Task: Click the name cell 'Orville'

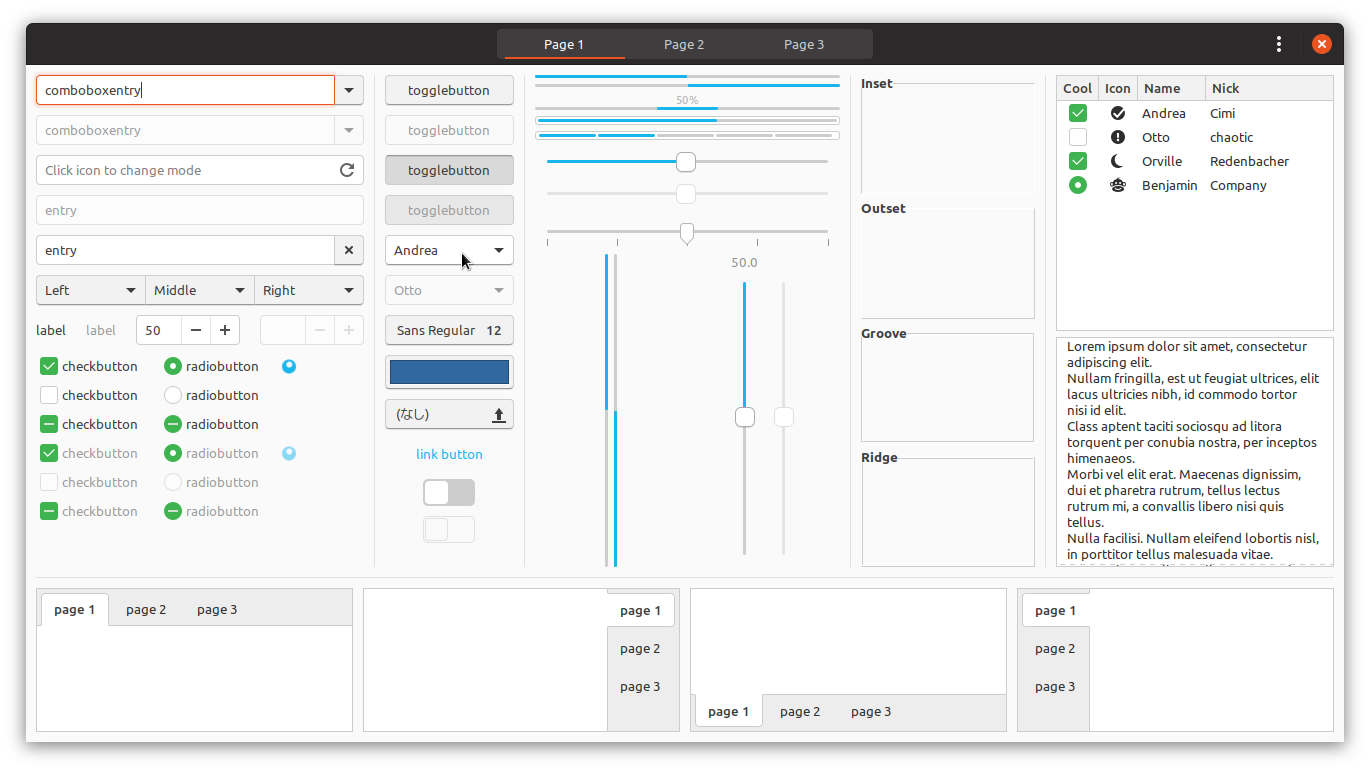Action: 1162,161
